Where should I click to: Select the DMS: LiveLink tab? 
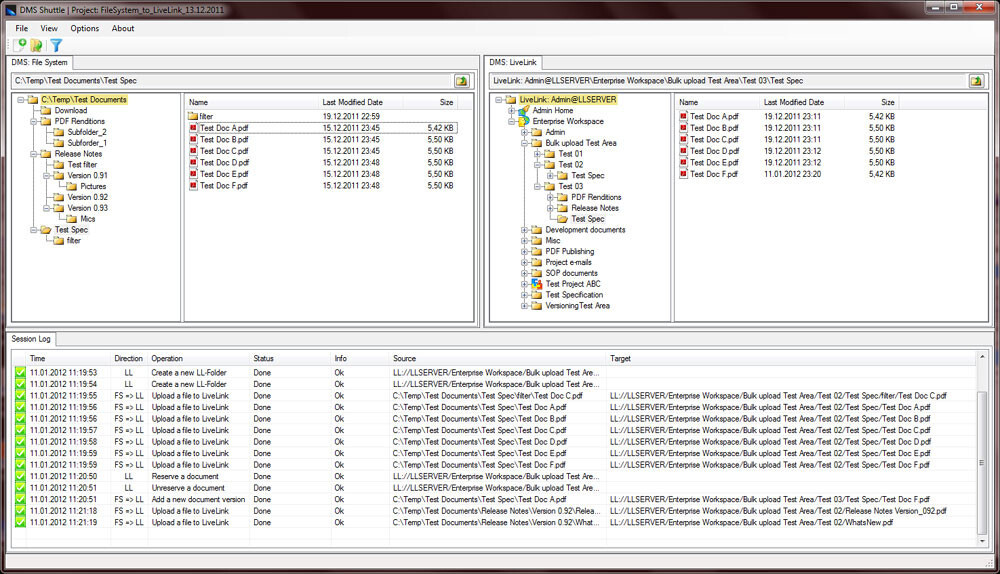click(513, 63)
